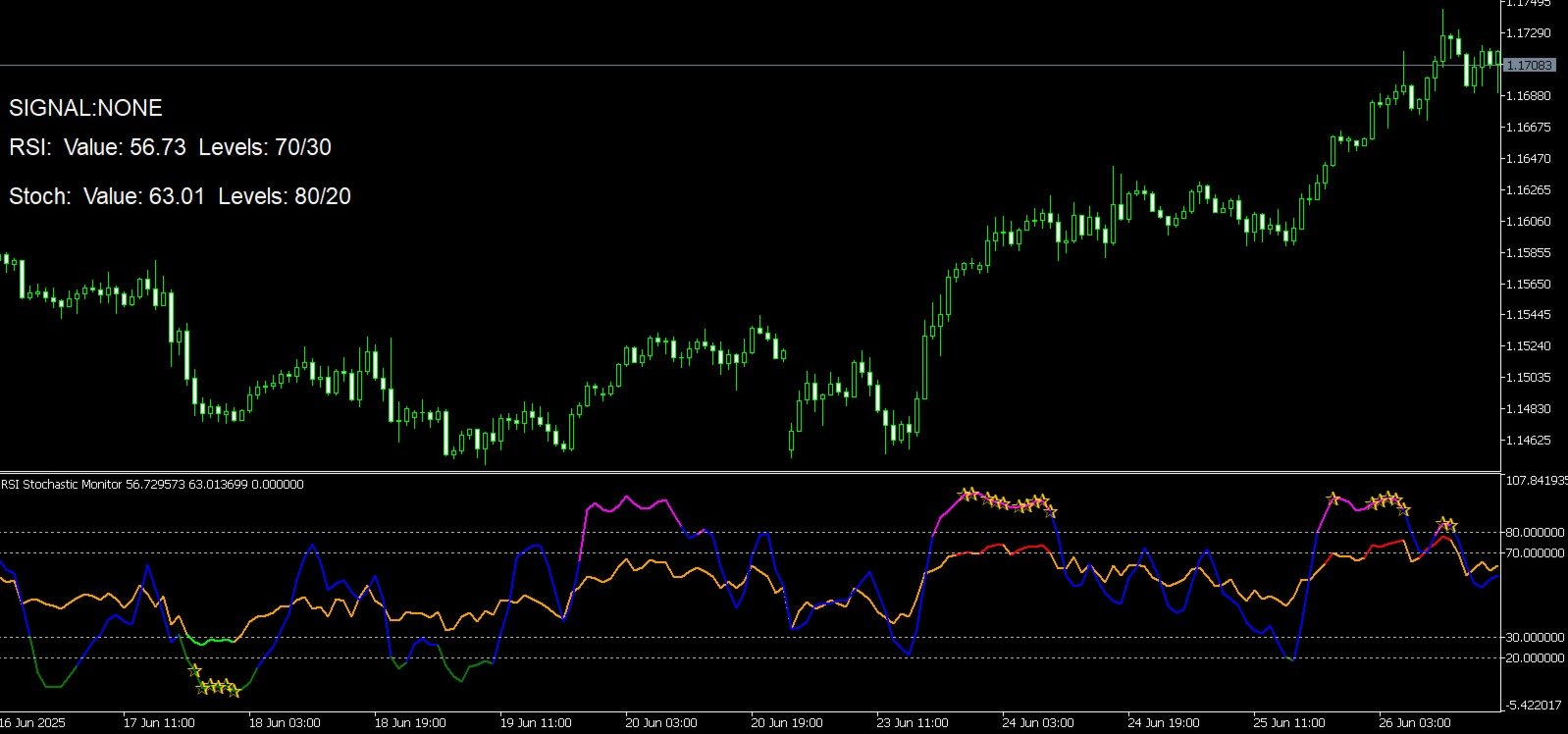Click the 30.000000 level label

(1535, 637)
